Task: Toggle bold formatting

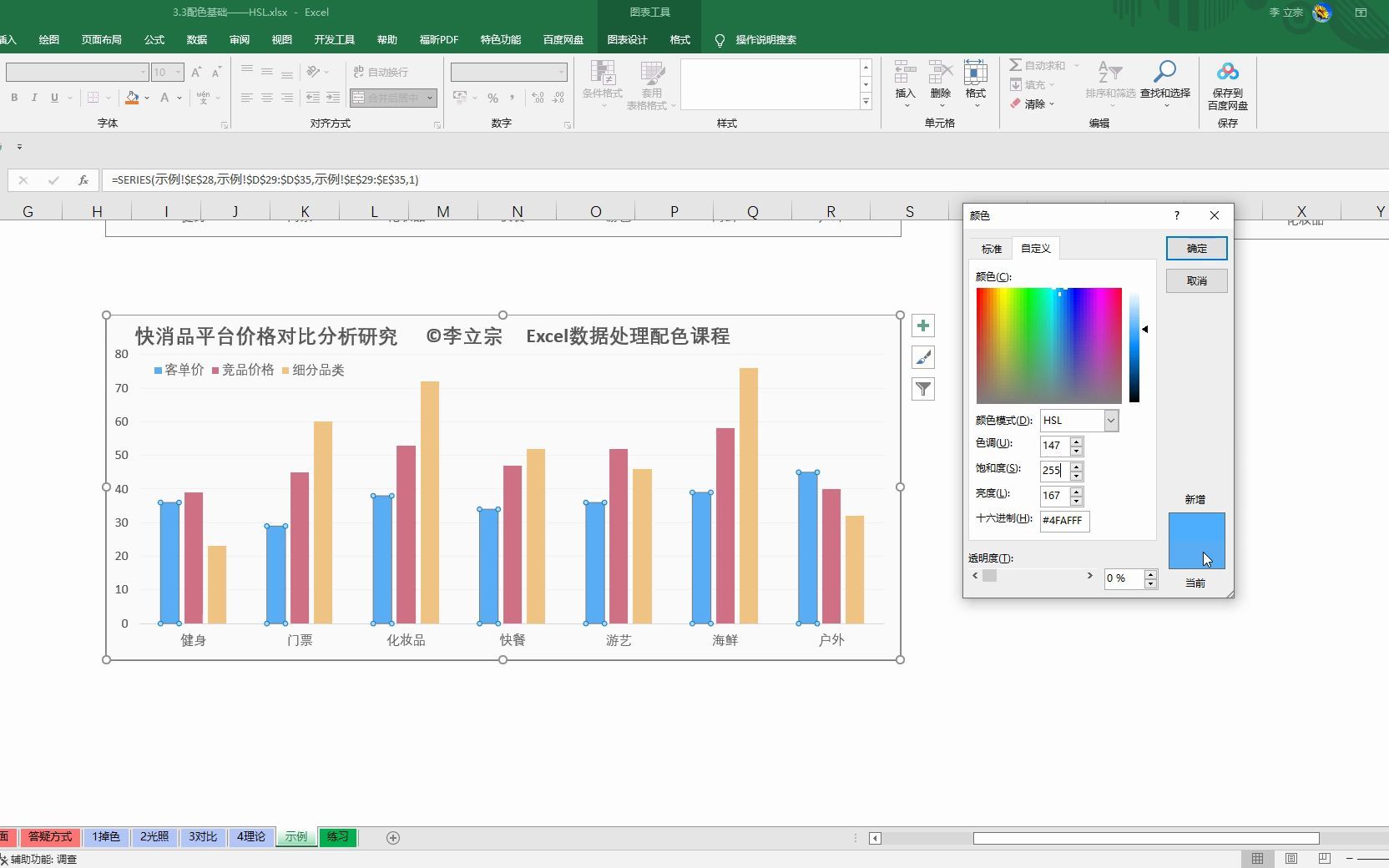Action: [x=13, y=98]
